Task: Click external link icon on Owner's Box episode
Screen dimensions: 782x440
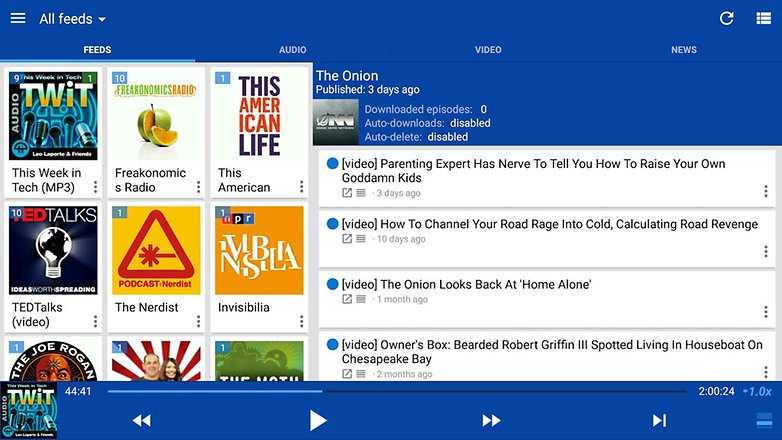Action: [347, 374]
